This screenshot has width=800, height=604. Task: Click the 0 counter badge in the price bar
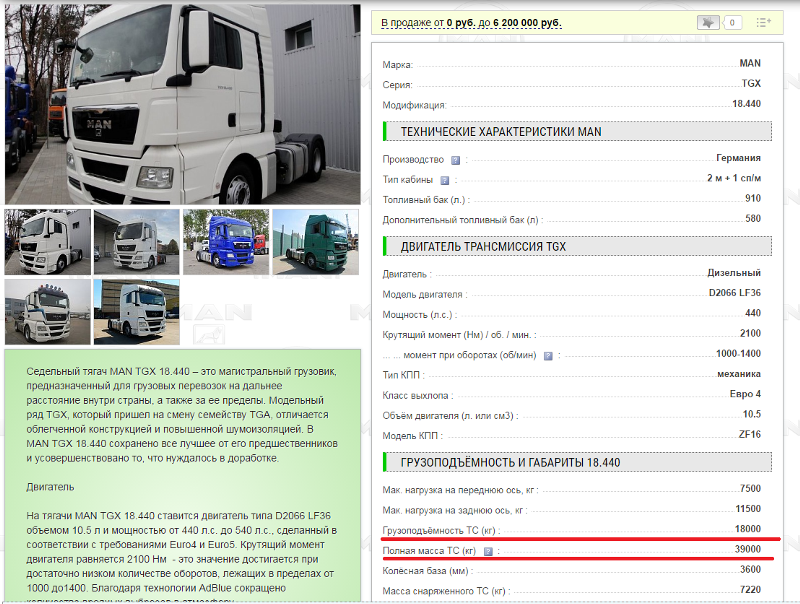coord(732,22)
